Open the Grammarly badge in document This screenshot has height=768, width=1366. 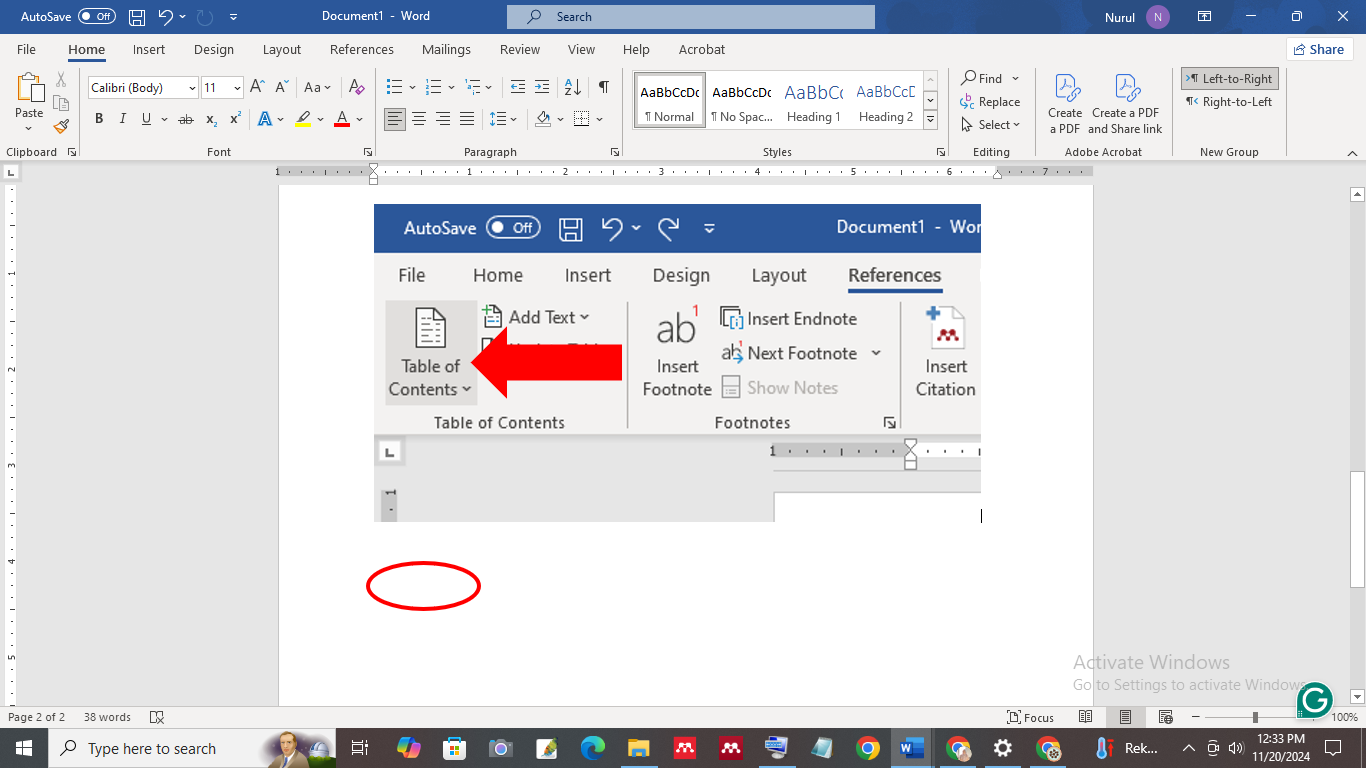pyautogui.click(x=1314, y=700)
